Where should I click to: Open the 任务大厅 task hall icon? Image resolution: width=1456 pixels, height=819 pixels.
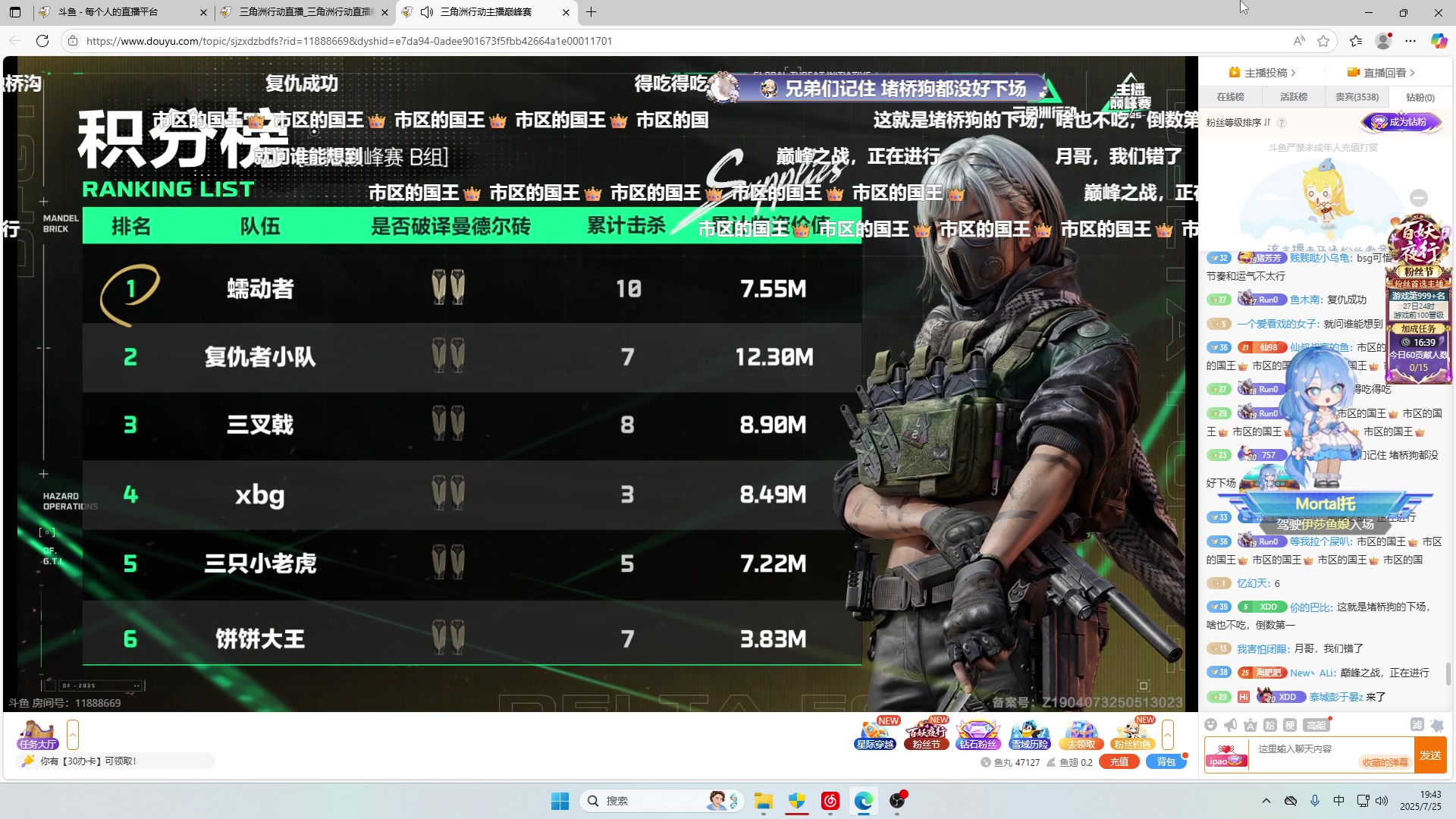tap(38, 734)
